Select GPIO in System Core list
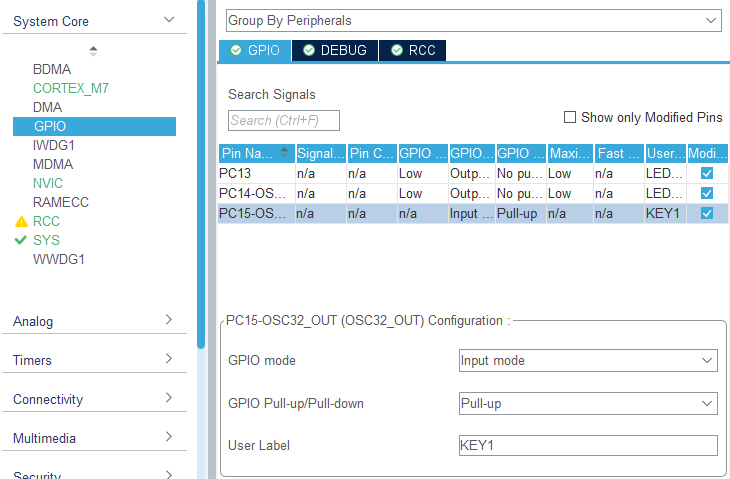This screenshot has height=479, width=730. [95, 126]
